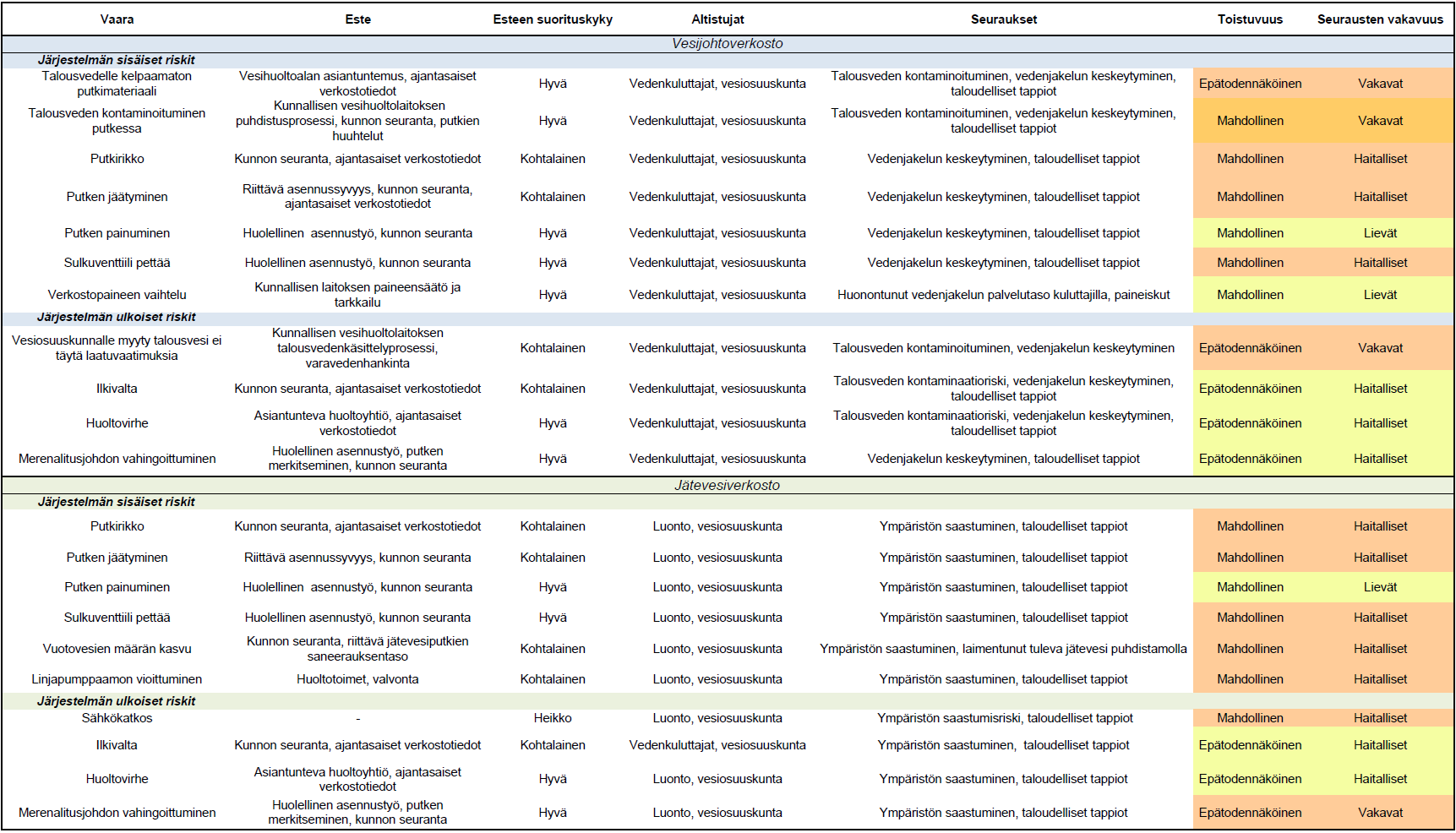Click 'Putkirikko' under Vesijohtoverkosto
The height and width of the screenshot is (833, 1456).
pyautogui.click(x=117, y=159)
